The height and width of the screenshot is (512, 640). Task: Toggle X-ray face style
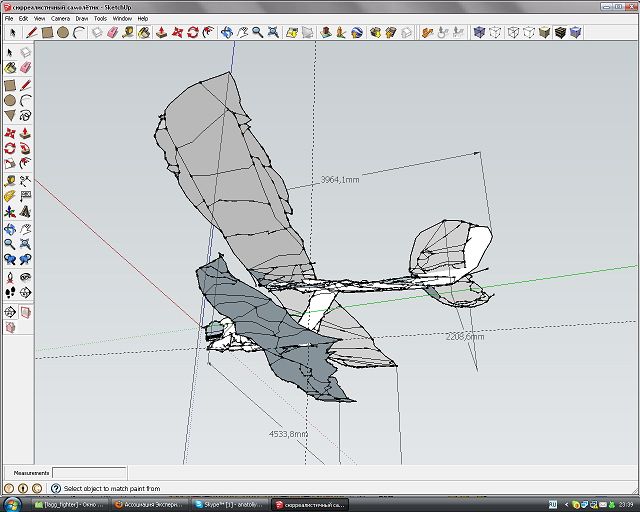tap(480, 32)
